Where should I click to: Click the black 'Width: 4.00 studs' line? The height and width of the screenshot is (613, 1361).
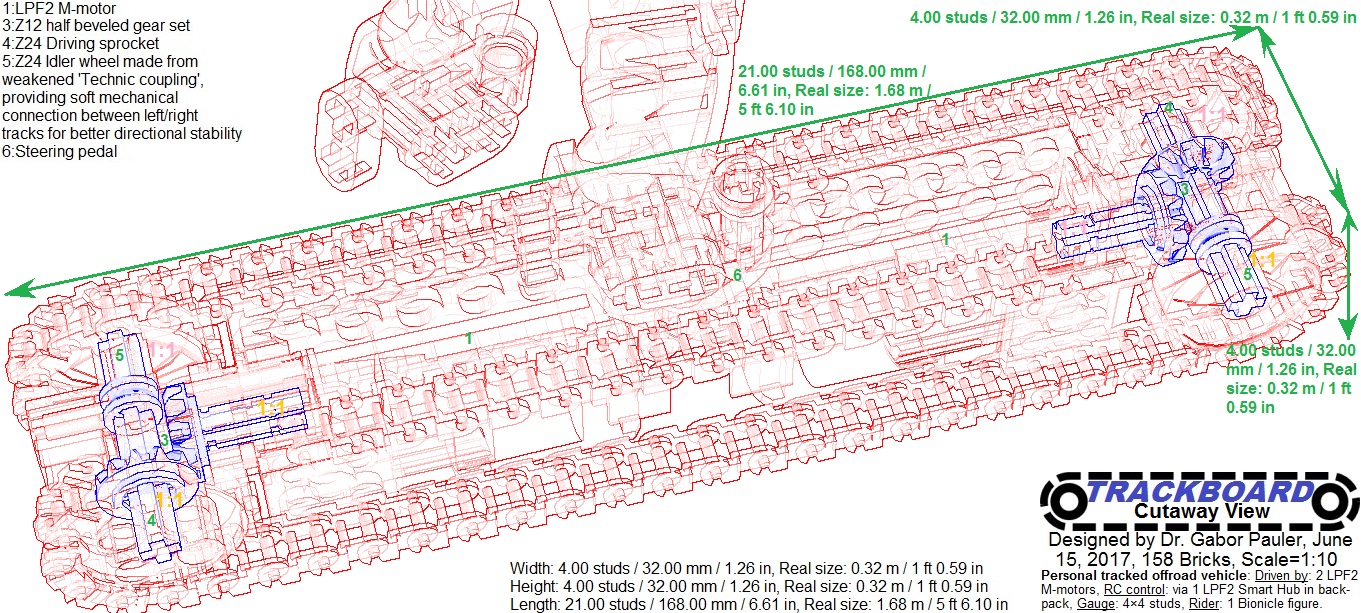(746, 568)
